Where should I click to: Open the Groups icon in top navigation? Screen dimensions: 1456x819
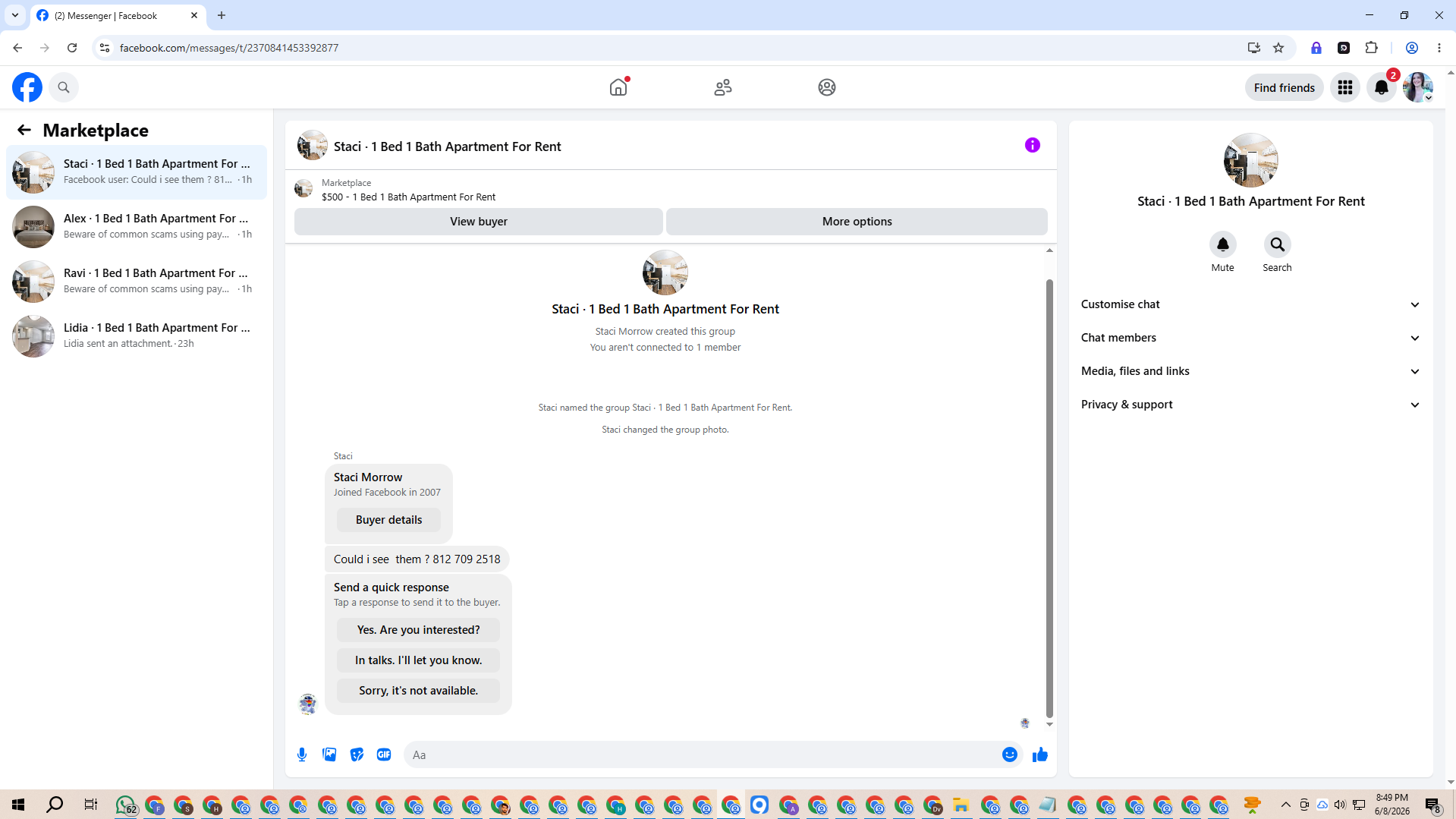[x=827, y=87]
